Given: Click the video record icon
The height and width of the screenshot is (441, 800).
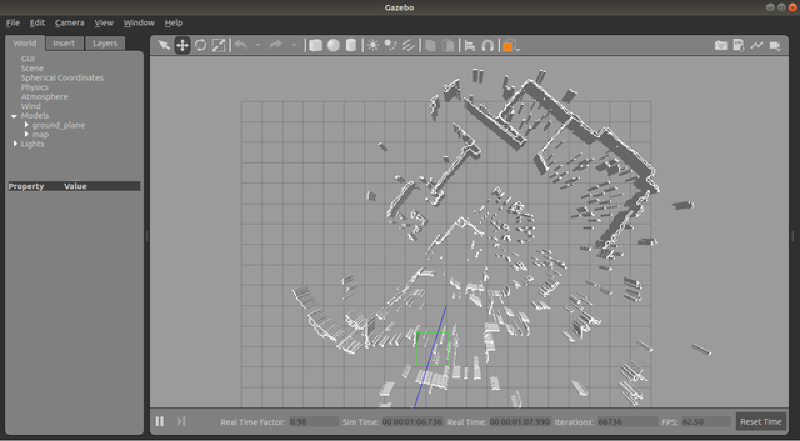Looking at the screenshot, I should 774,45.
